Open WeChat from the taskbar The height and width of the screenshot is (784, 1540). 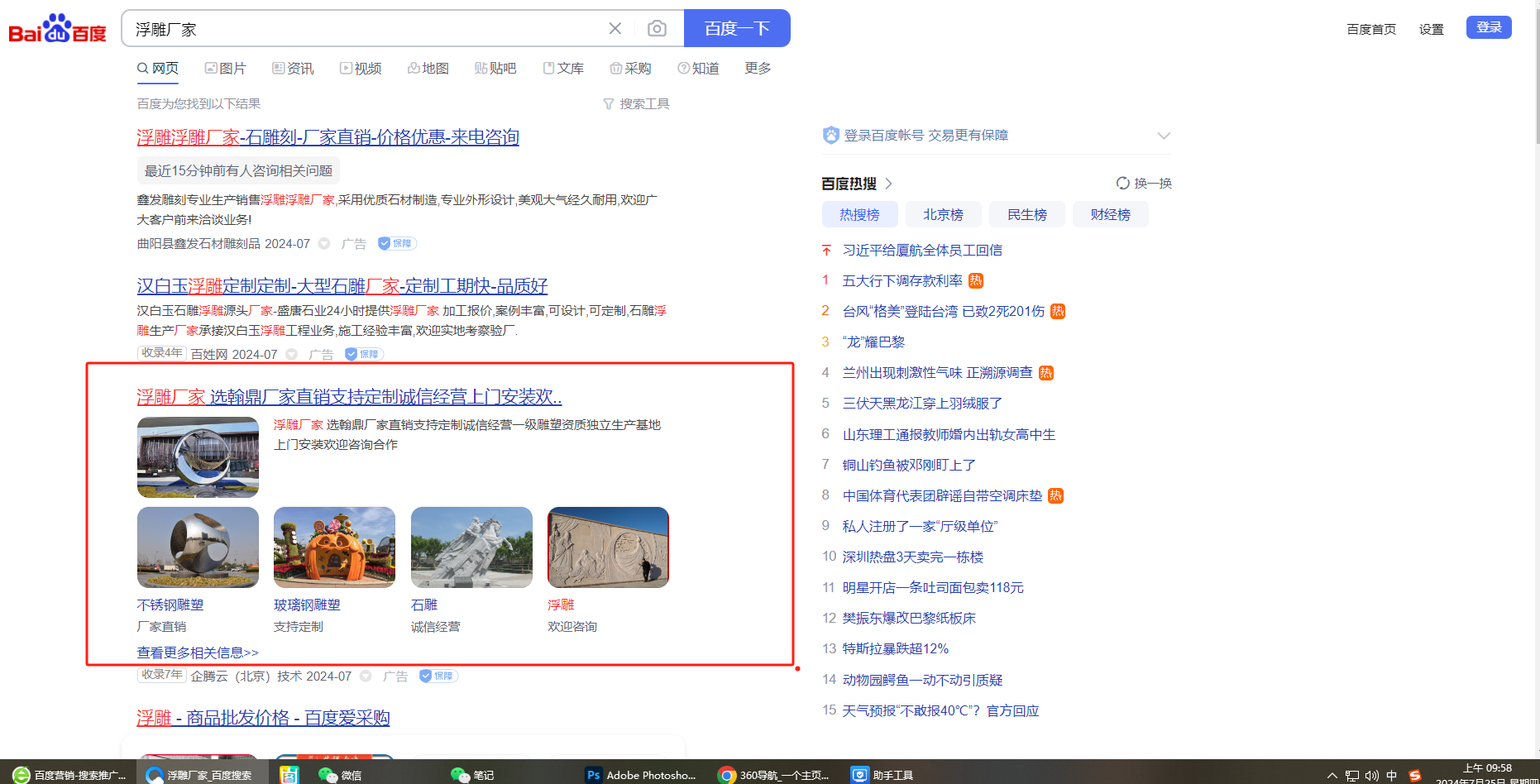click(340, 775)
